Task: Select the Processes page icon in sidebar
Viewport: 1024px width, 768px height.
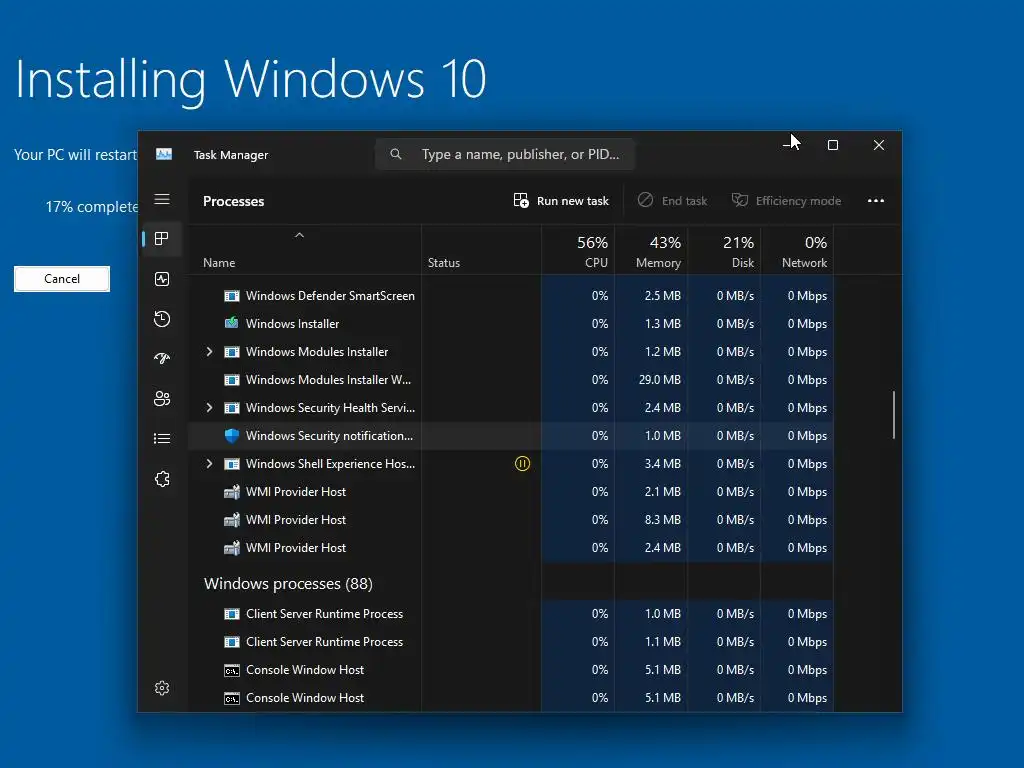Action: click(x=162, y=238)
